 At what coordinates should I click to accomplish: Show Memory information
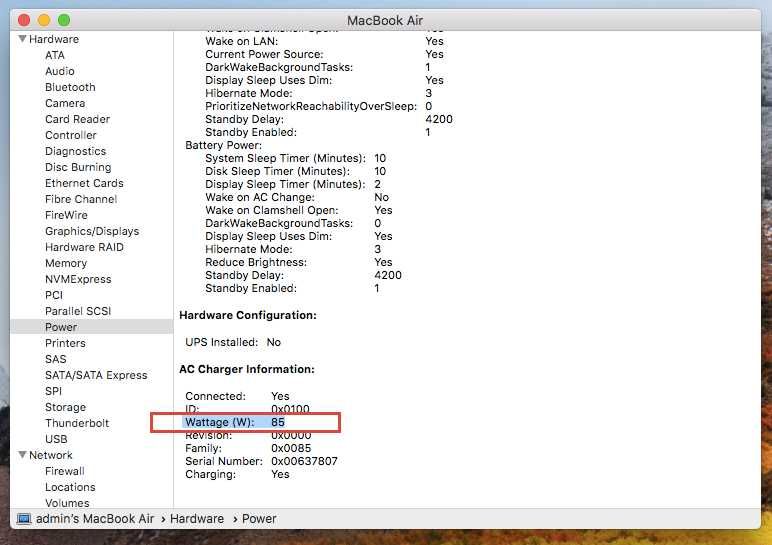pyautogui.click(x=65, y=263)
